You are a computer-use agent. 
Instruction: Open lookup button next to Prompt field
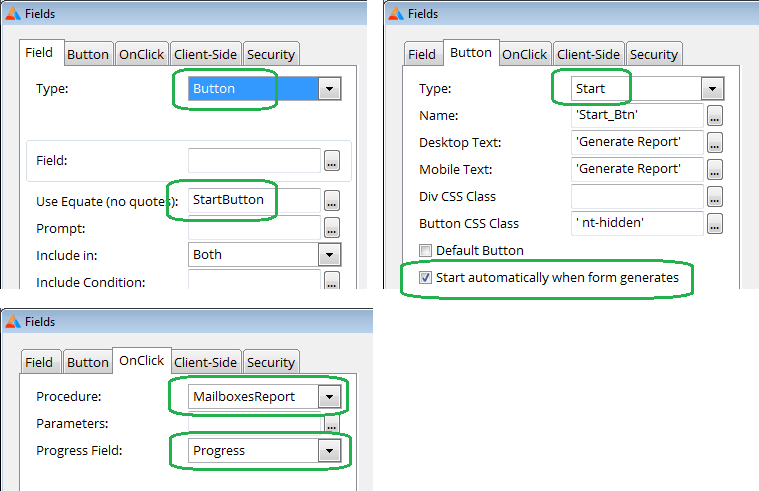[x=332, y=228]
